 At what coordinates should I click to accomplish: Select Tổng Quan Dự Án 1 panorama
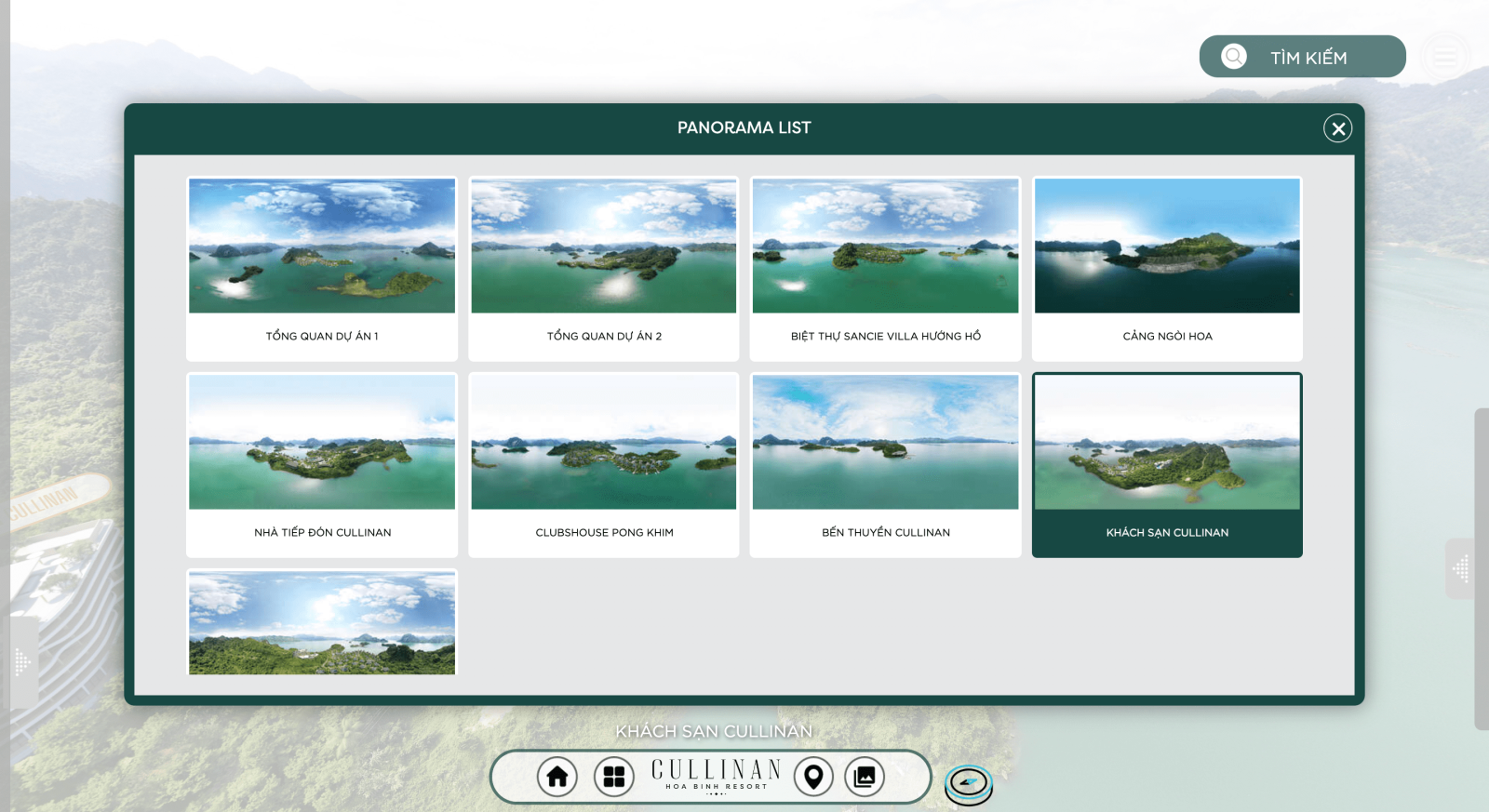pos(322,268)
